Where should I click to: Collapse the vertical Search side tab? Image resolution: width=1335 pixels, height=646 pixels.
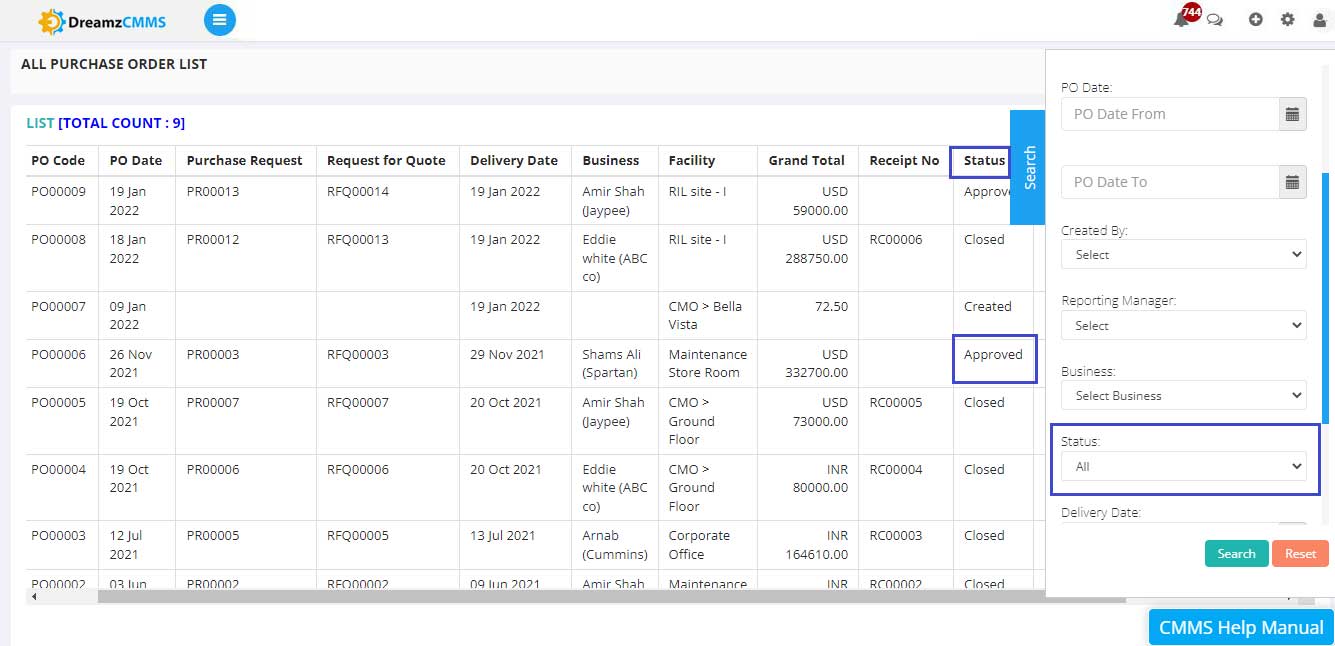[x=1028, y=168]
